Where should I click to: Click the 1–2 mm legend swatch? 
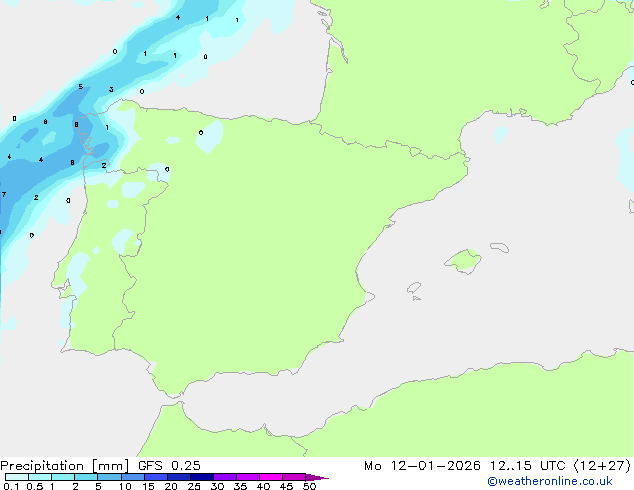click(63, 477)
